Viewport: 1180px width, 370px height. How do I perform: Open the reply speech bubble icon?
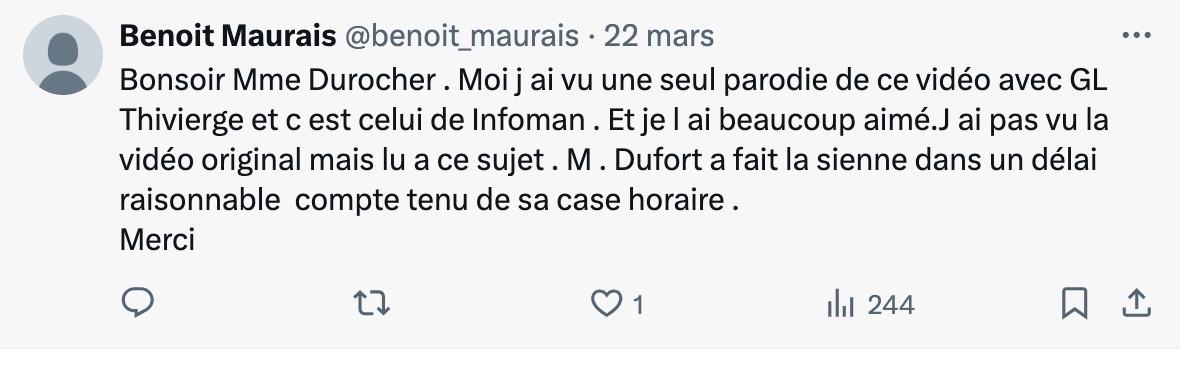[138, 303]
